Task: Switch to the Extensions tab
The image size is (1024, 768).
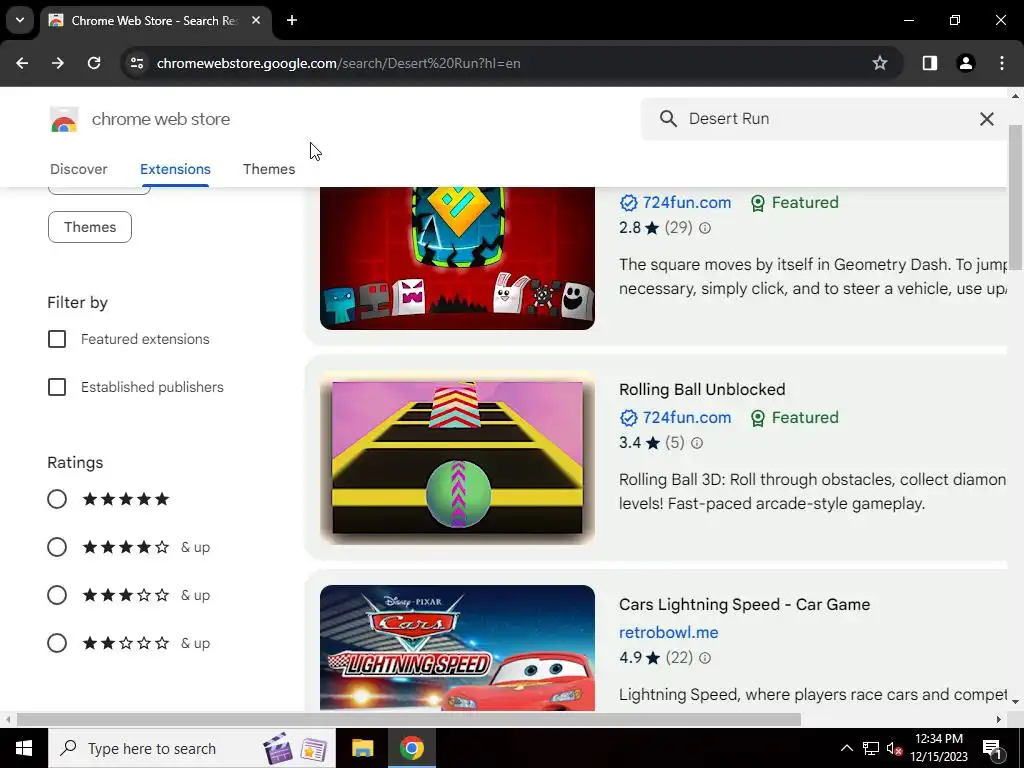Action: coord(175,169)
